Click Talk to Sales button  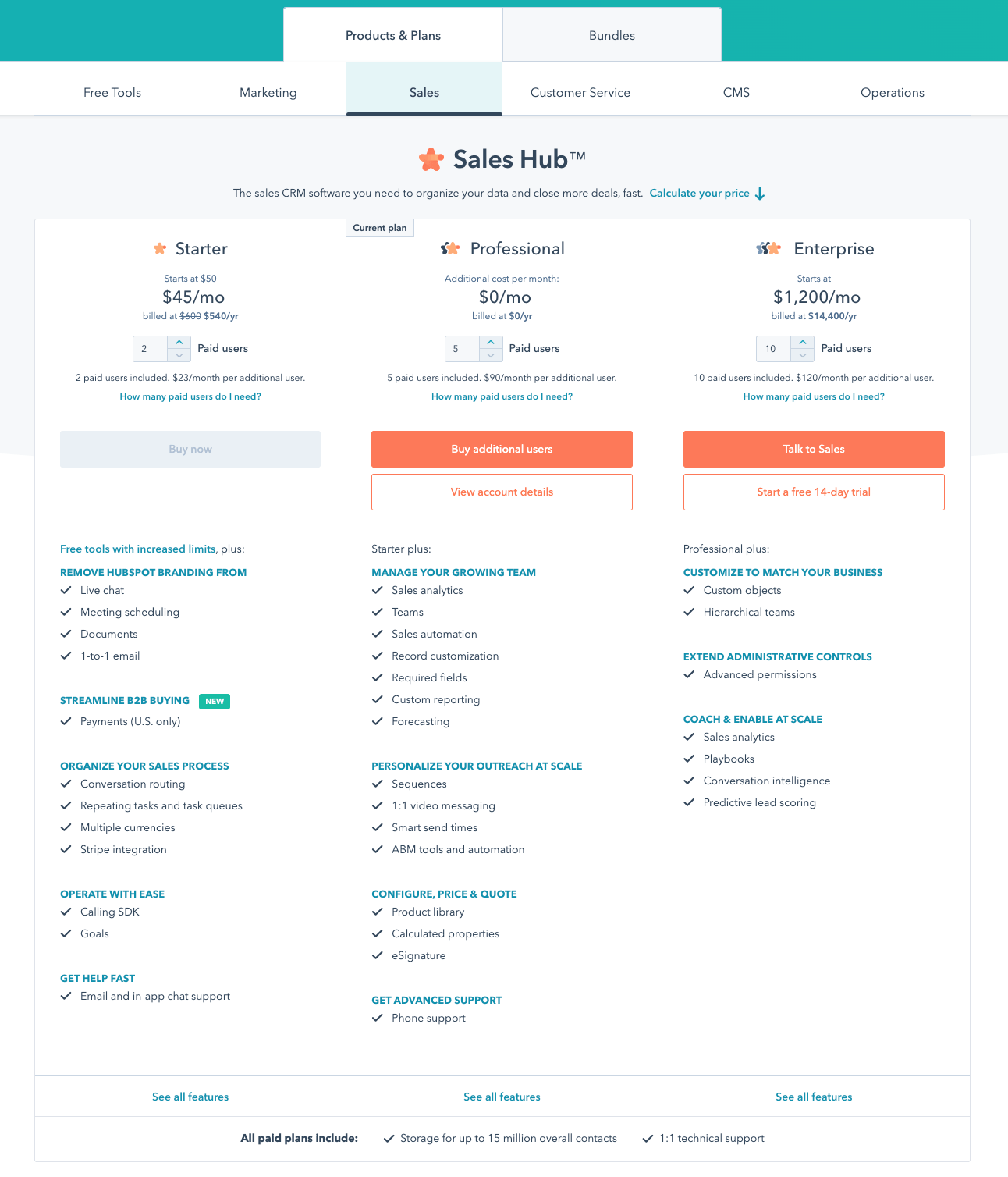814,449
